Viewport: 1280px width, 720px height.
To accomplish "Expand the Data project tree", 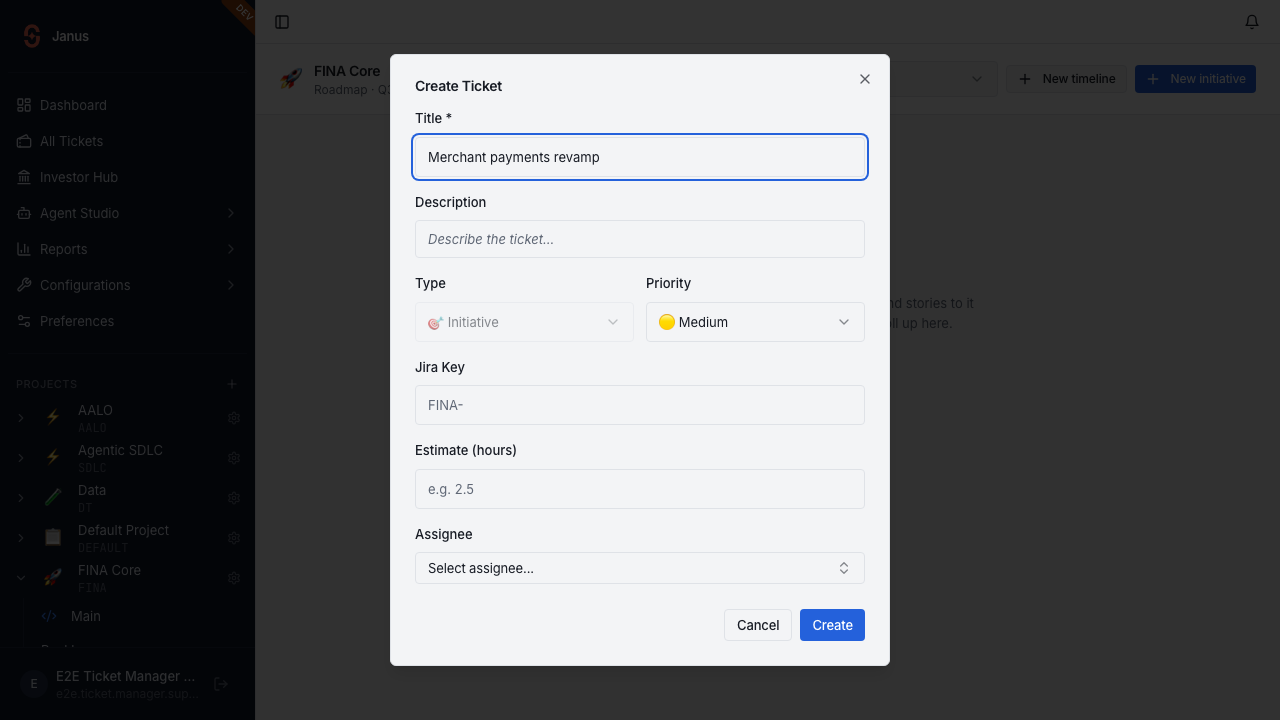I will pos(21,498).
